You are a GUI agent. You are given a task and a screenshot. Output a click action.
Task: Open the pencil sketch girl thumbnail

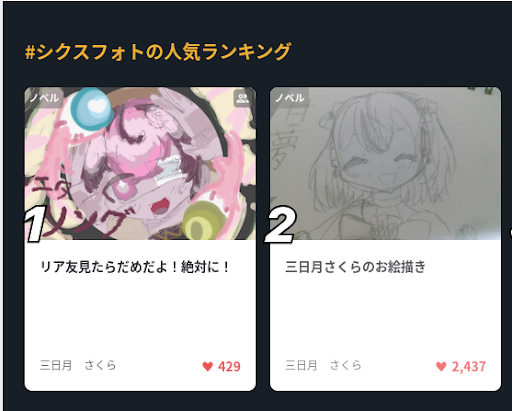point(385,163)
